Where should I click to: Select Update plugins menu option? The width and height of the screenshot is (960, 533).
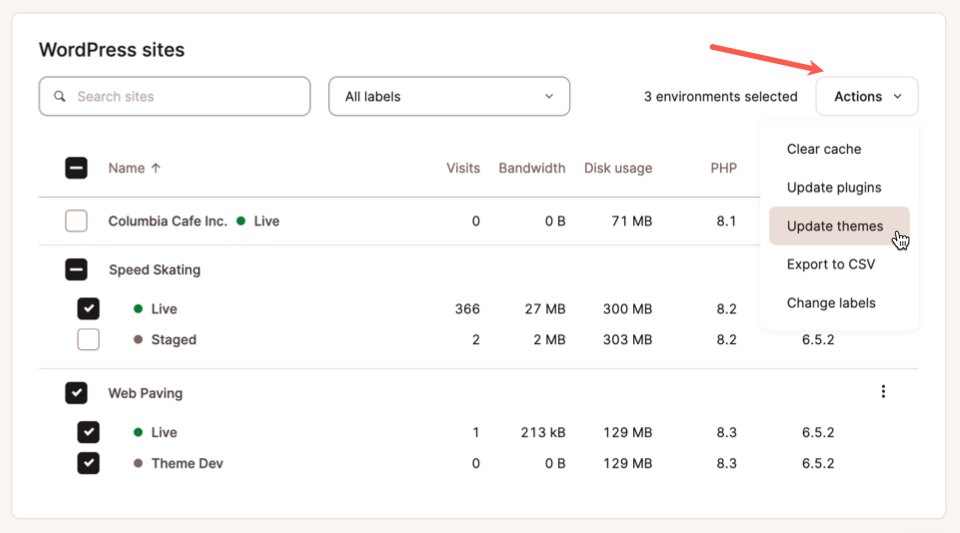pyautogui.click(x=834, y=188)
